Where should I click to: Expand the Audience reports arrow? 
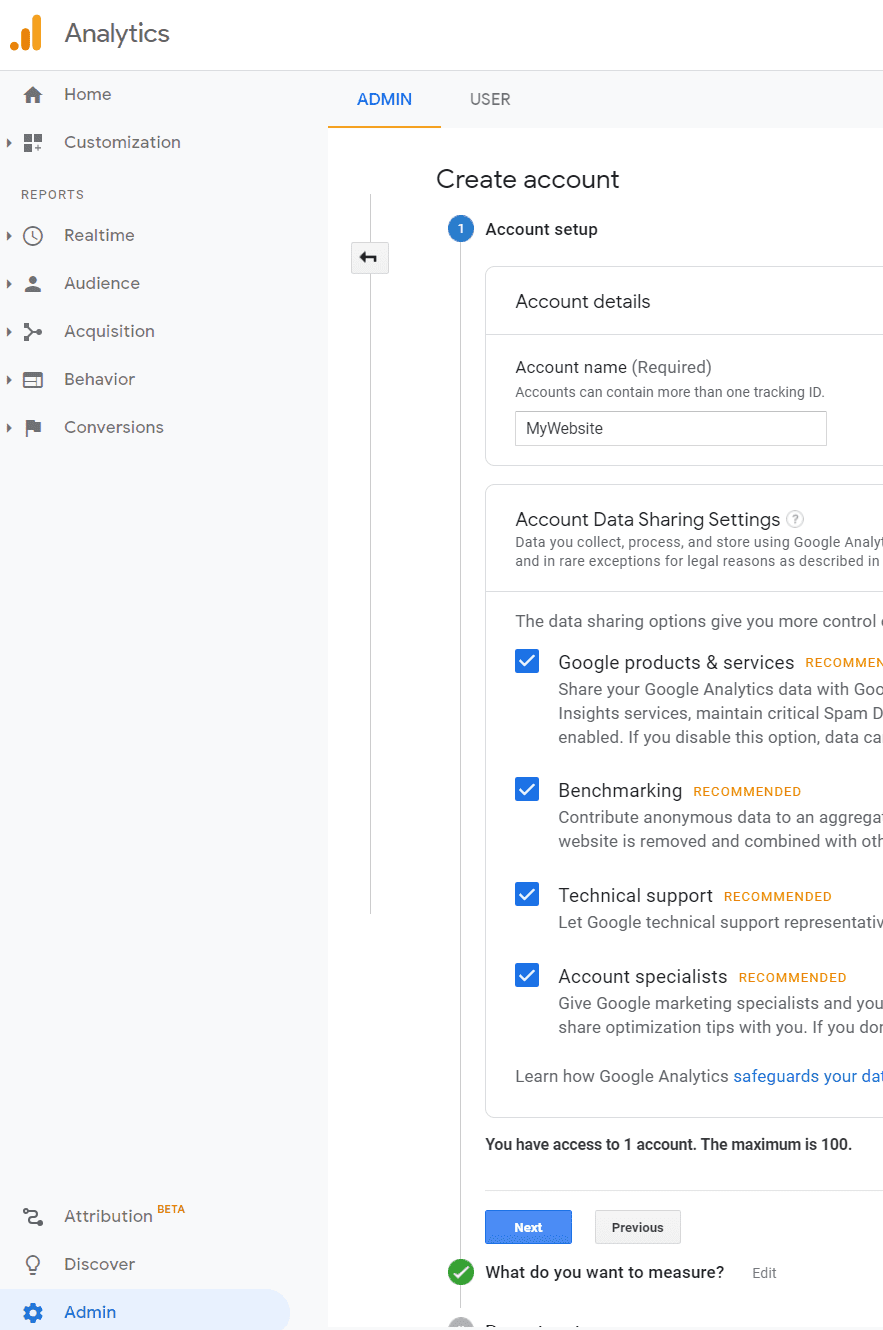point(9,284)
